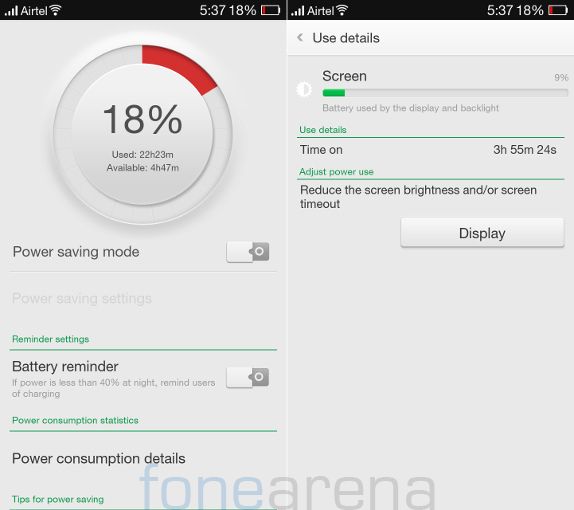This screenshot has width=574, height=510.
Task: Go back using the Use details arrow
Action: click(300, 37)
